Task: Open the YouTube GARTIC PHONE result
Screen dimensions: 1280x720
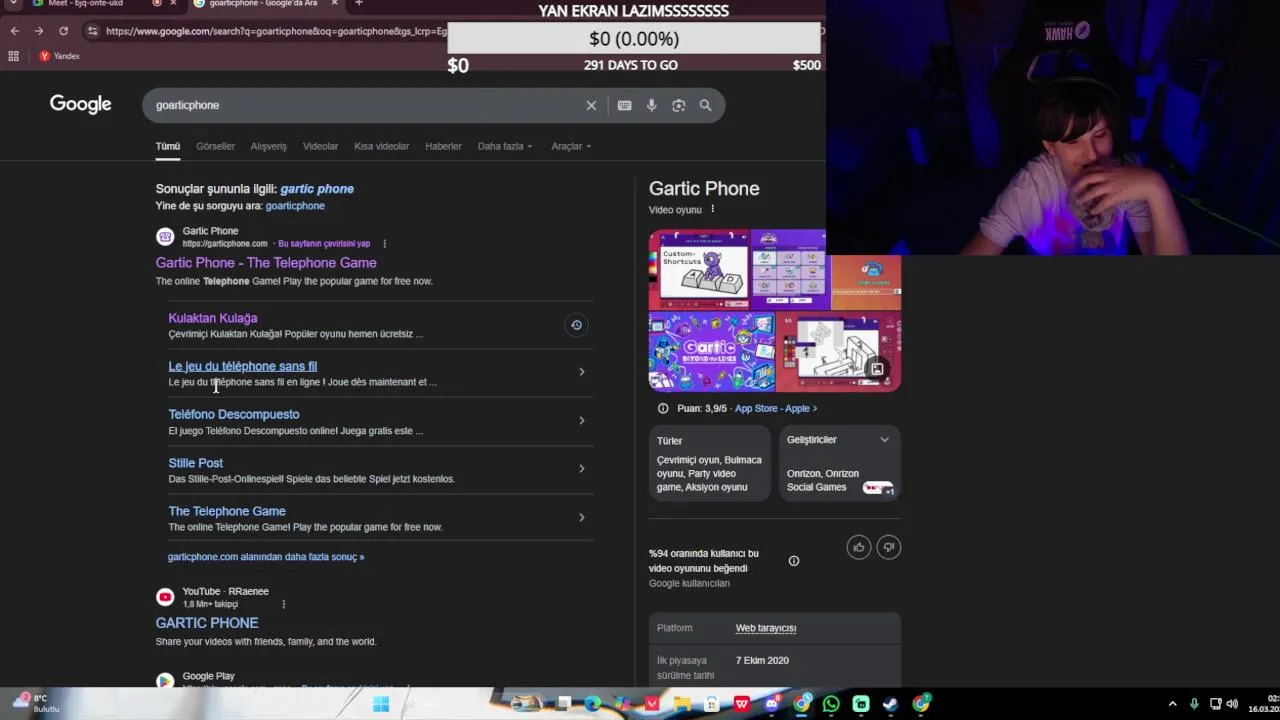Action: tap(207, 623)
